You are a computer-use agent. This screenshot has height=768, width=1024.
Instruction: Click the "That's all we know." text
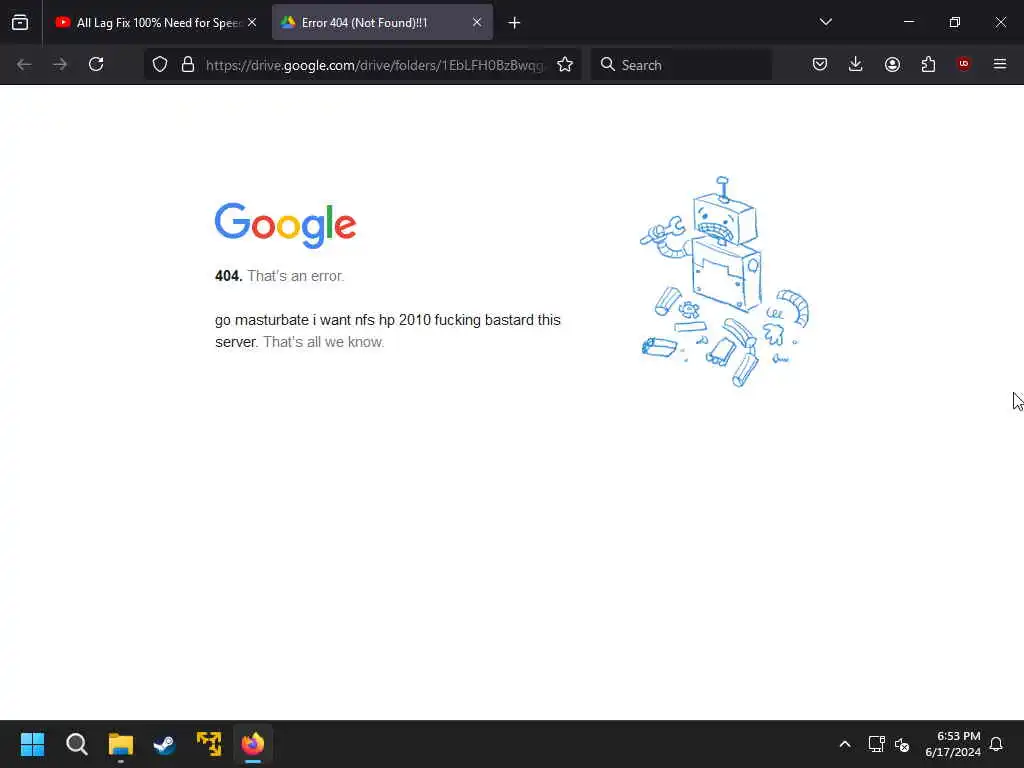coord(323,342)
